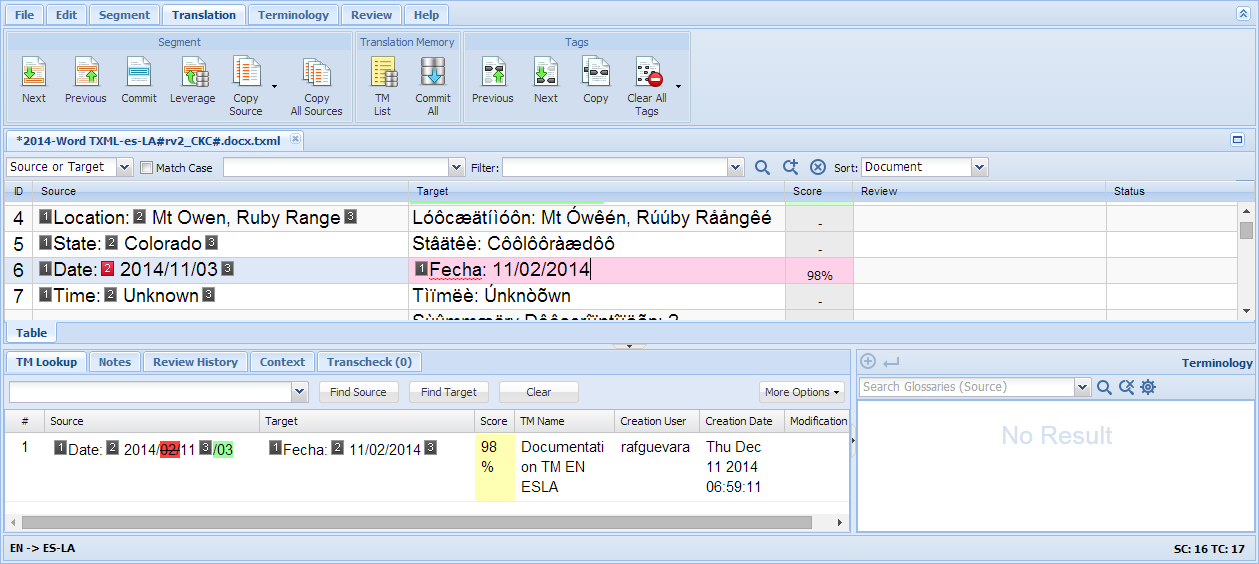This screenshot has width=1259, height=564.
Task: Click target cell 'Fecha: 11/02/2014'
Action: pyautogui.click(x=598, y=269)
